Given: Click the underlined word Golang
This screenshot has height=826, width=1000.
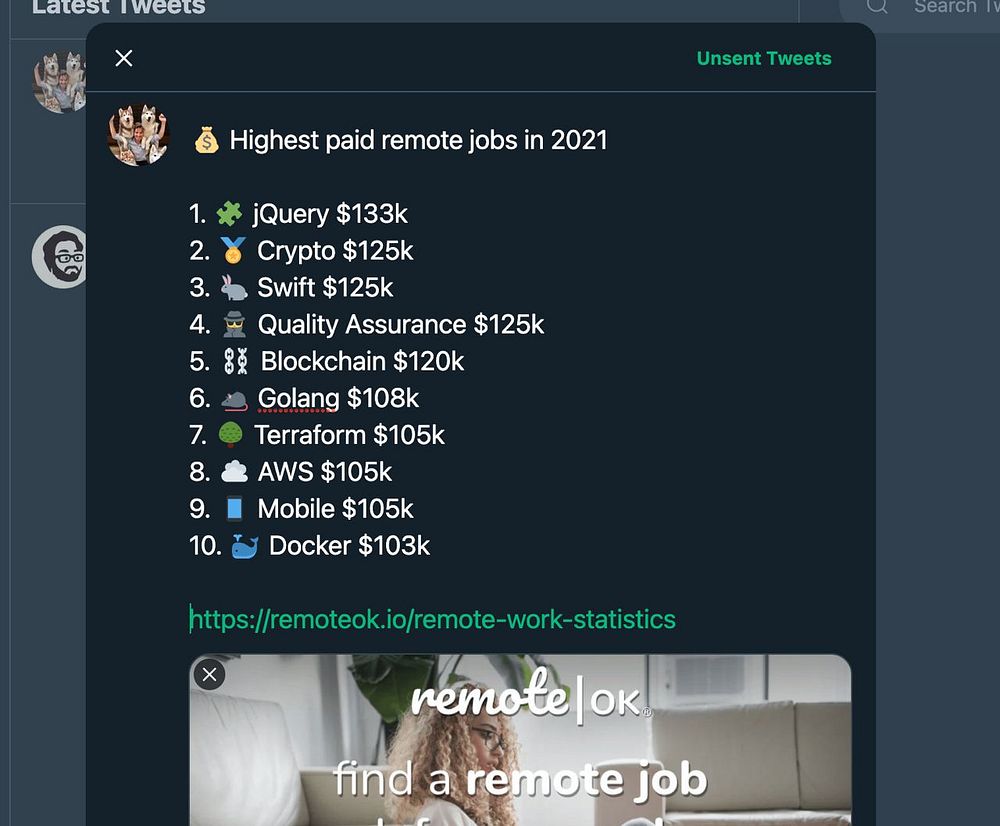Looking at the screenshot, I should tap(298, 398).
